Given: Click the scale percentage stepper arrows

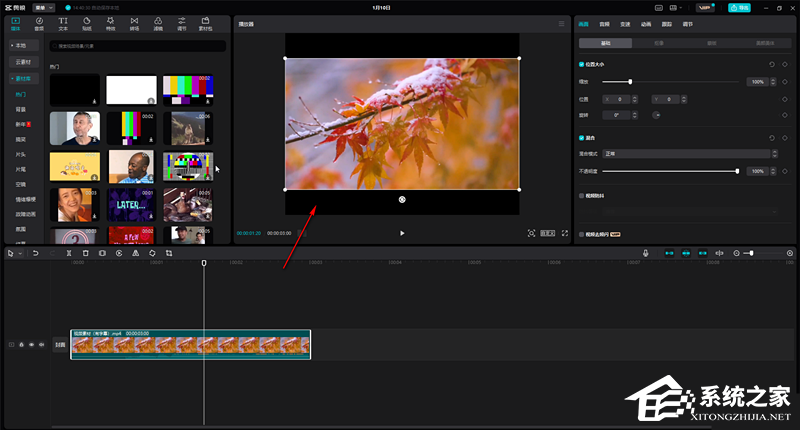Looking at the screenshot, I should pyautogui.click(x=773, y=82).
